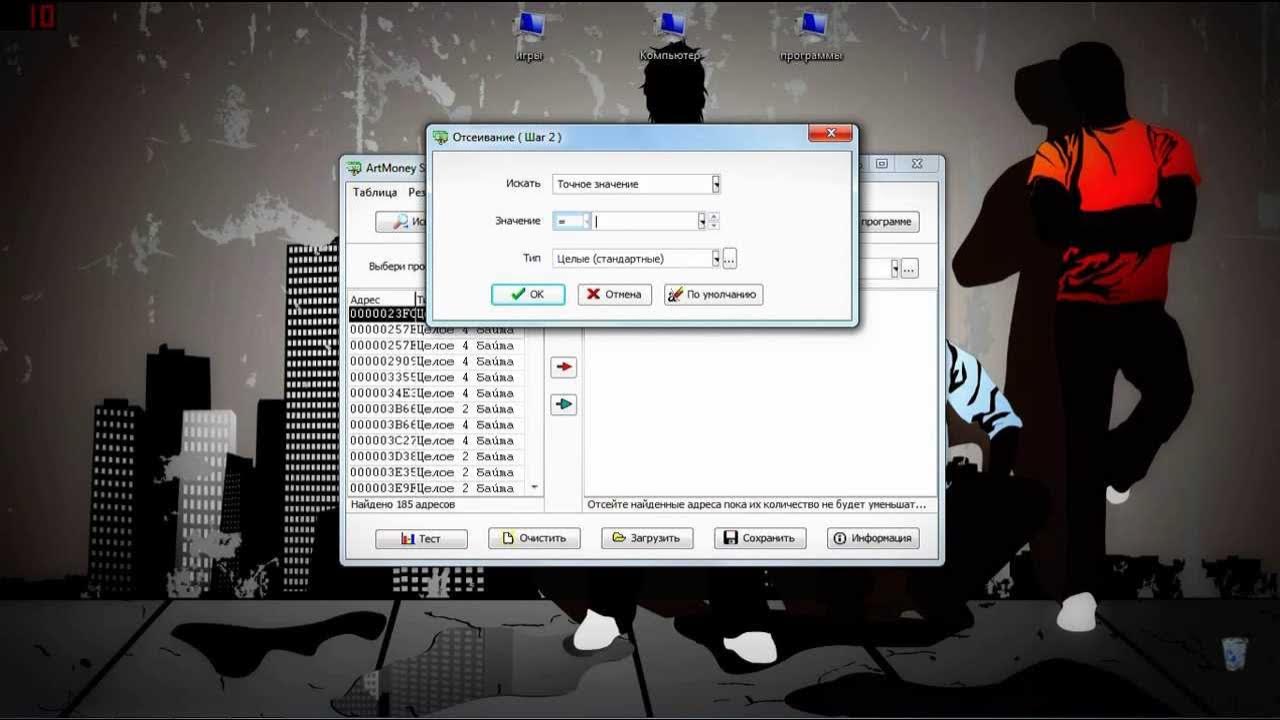Screen dimensions: 1280x720
Task: Select address row 000003E9F
Action: click(436, 488)
